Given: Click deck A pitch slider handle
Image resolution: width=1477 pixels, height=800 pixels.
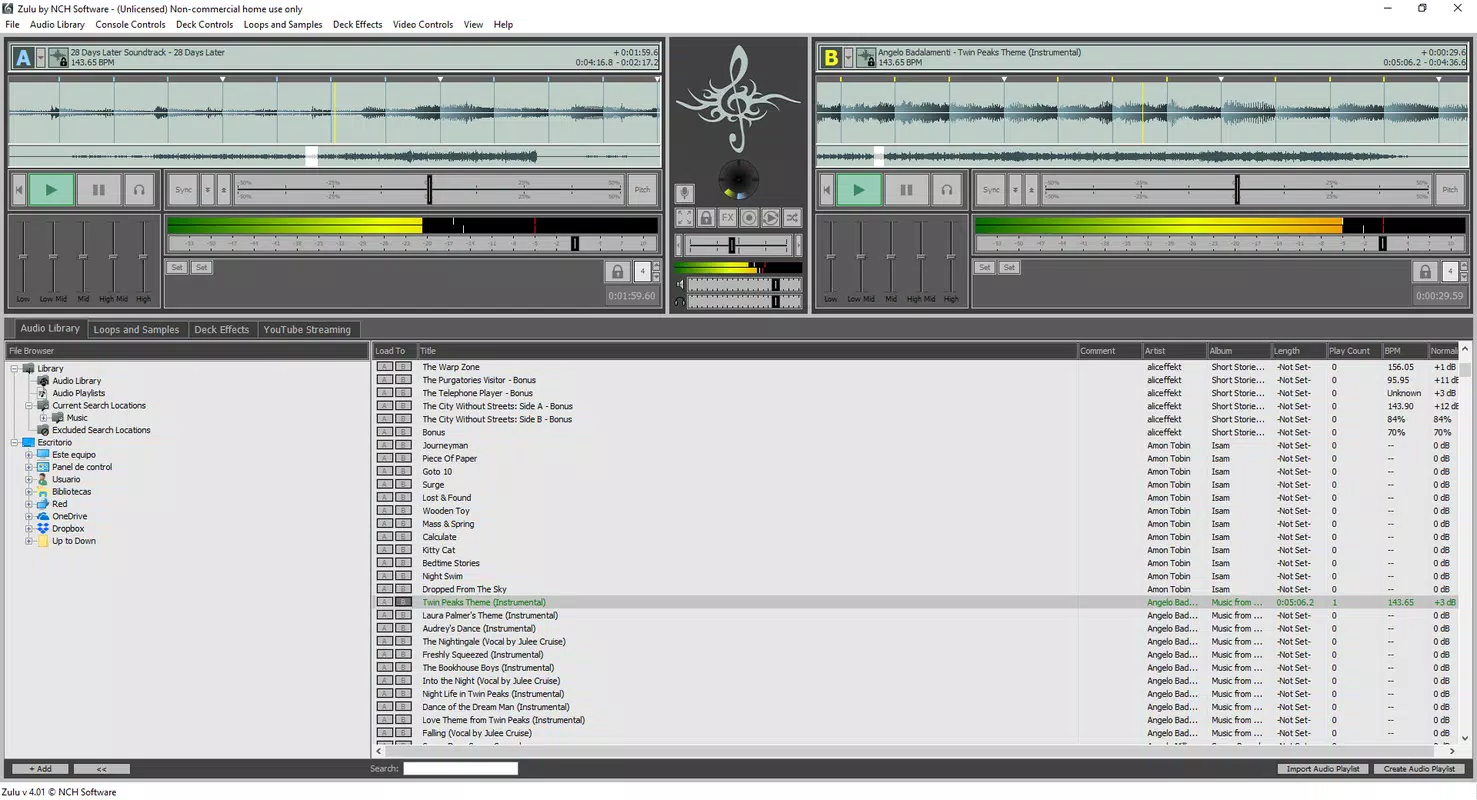Looking at the screenshot, I should (429, 189).
